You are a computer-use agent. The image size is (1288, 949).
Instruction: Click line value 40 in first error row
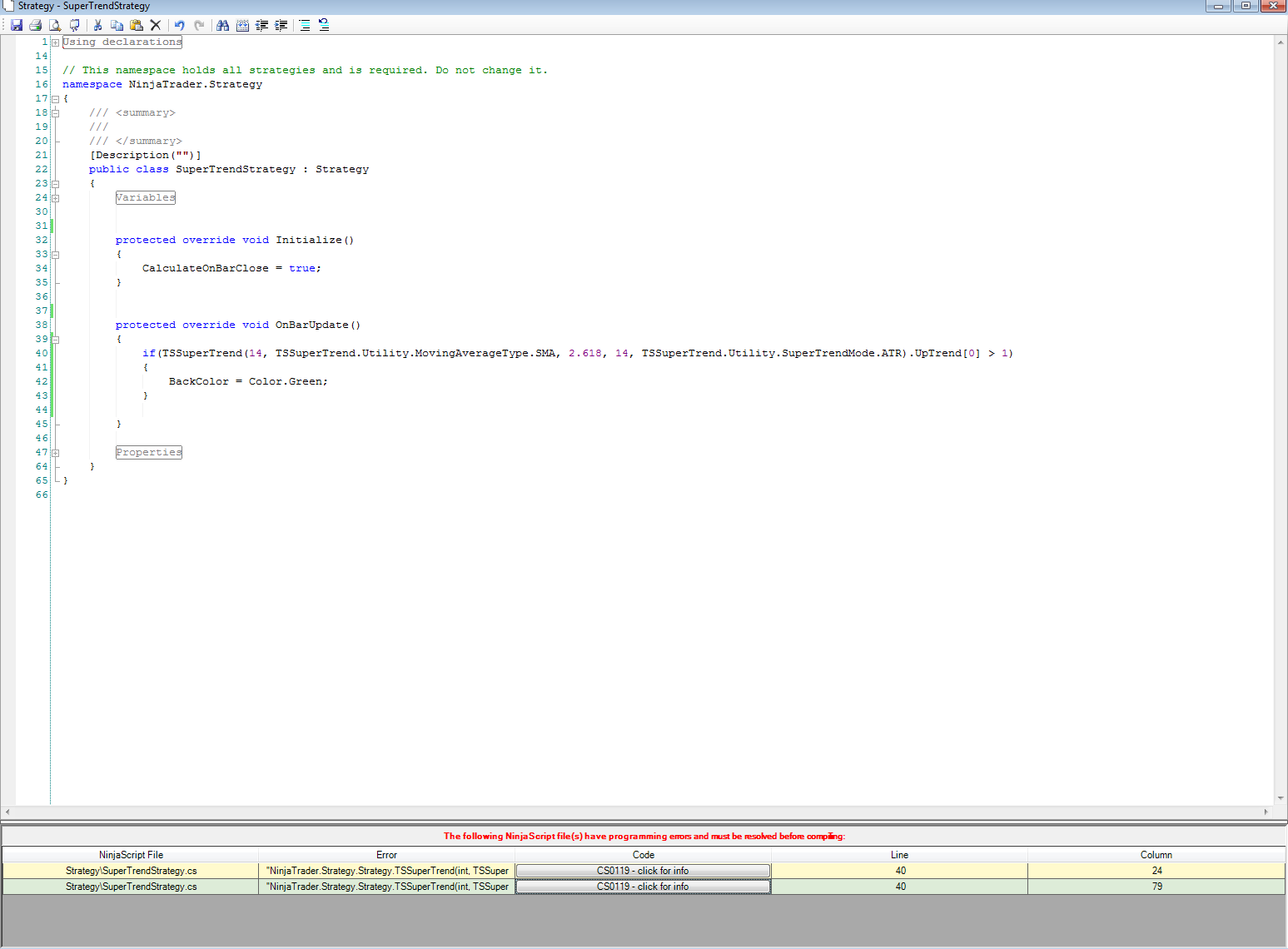[900, 871]
